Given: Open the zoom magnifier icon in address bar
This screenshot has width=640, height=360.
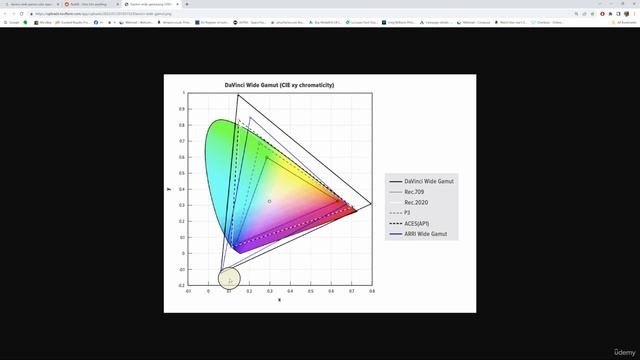Looking at the screenshot, I should coord(576,14).
